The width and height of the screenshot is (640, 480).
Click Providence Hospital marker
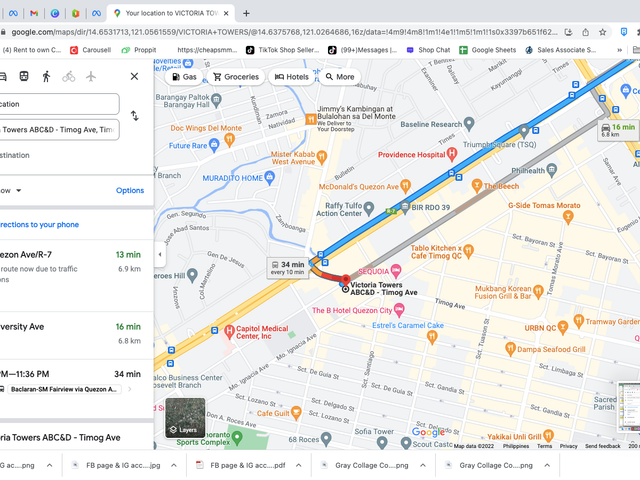point(451,154)
